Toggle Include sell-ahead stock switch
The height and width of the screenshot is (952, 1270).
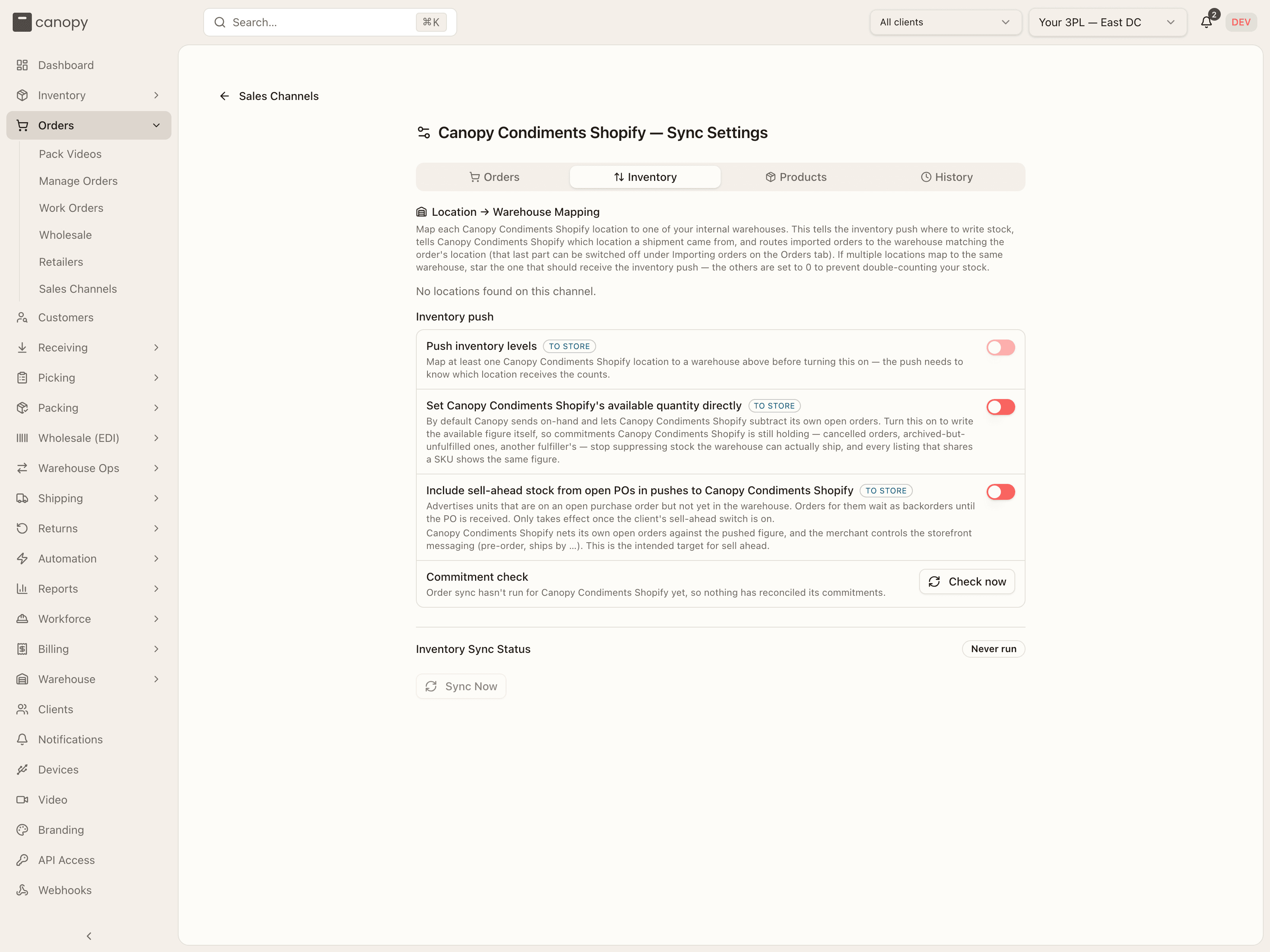click(x=1001, y=492)
